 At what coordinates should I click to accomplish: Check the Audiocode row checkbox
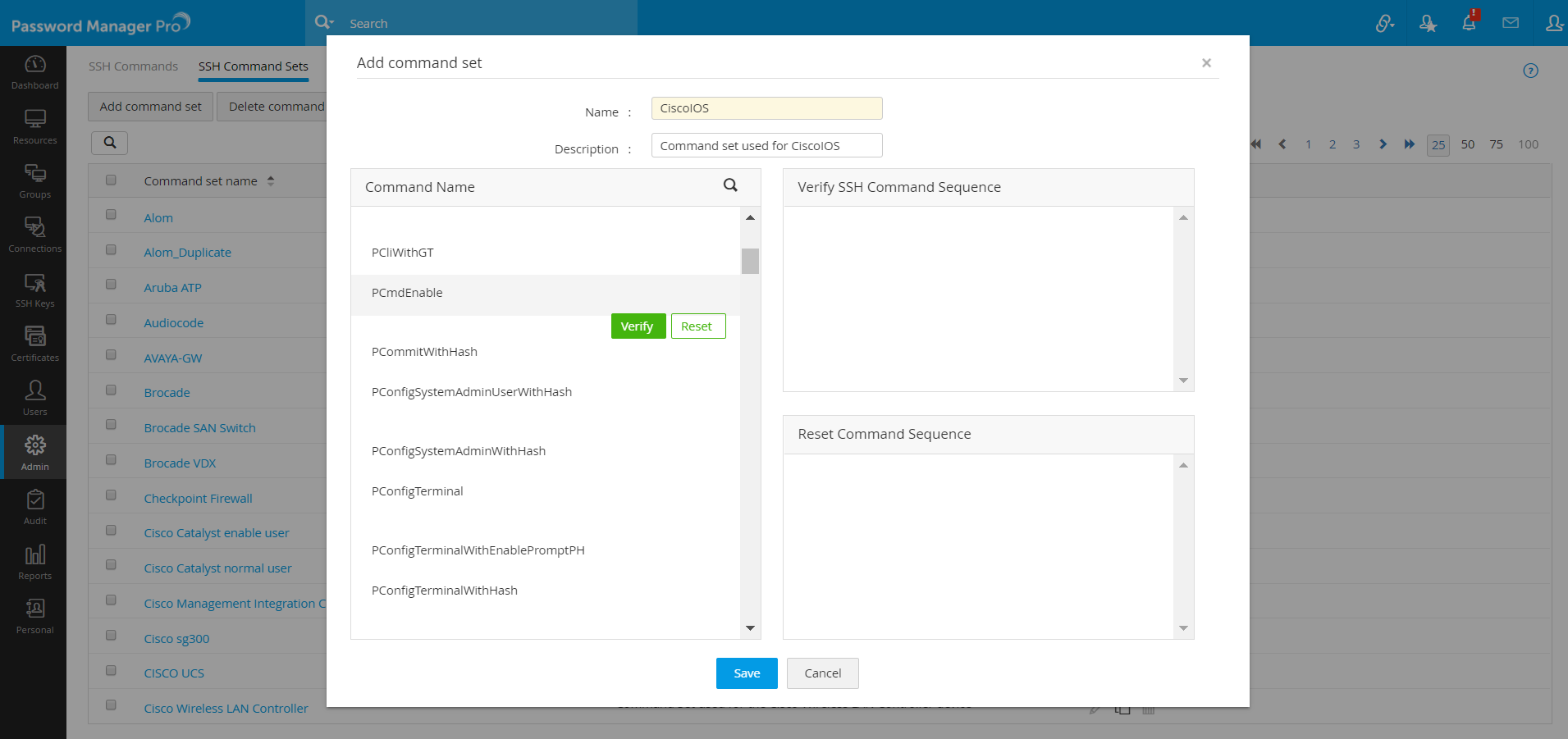(111, 320)
